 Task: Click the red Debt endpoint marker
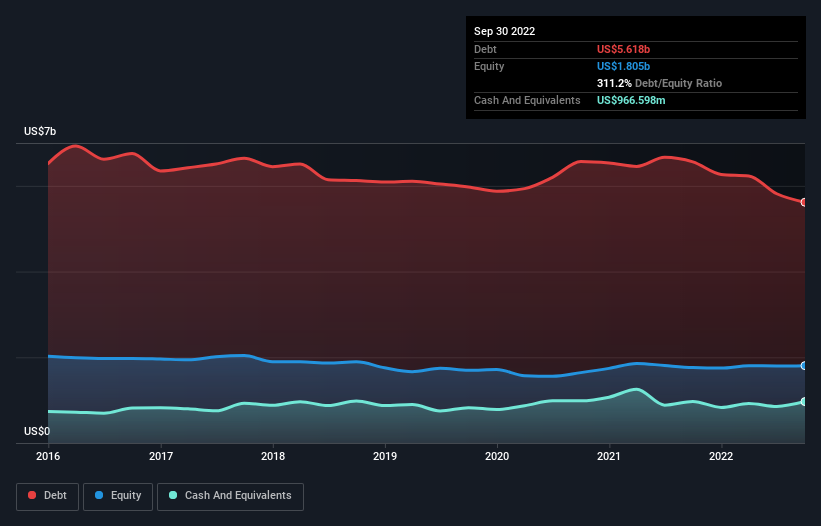pos(804,202)
